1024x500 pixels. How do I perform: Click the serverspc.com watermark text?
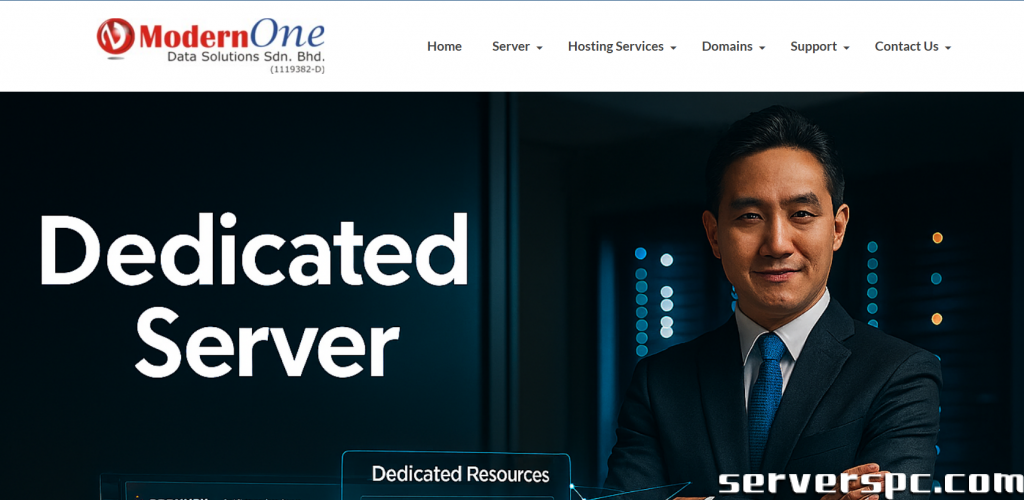[x=869, y=483]
